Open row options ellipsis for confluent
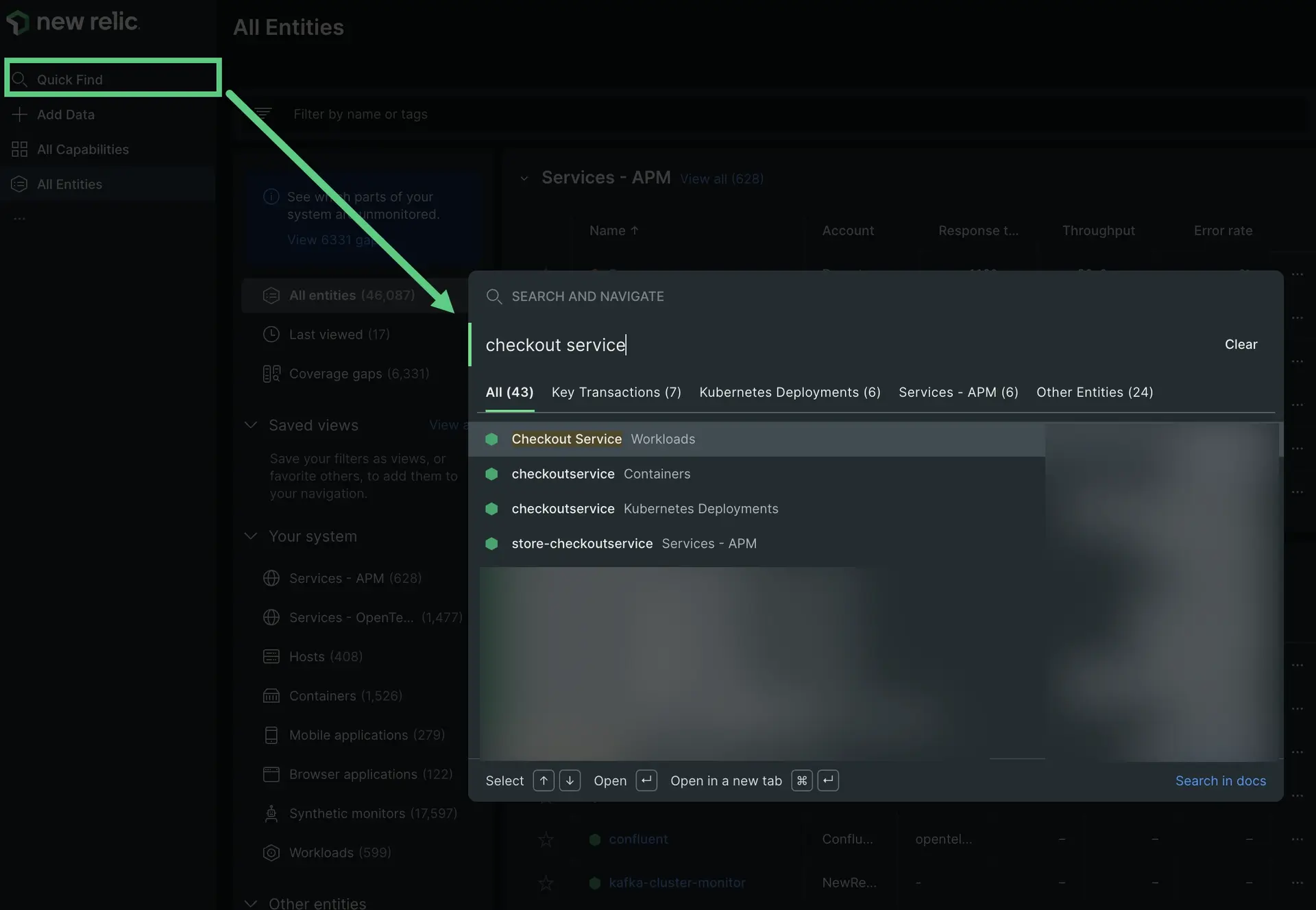Screen dimensions: 1316x910 [x=1297, y=839]
